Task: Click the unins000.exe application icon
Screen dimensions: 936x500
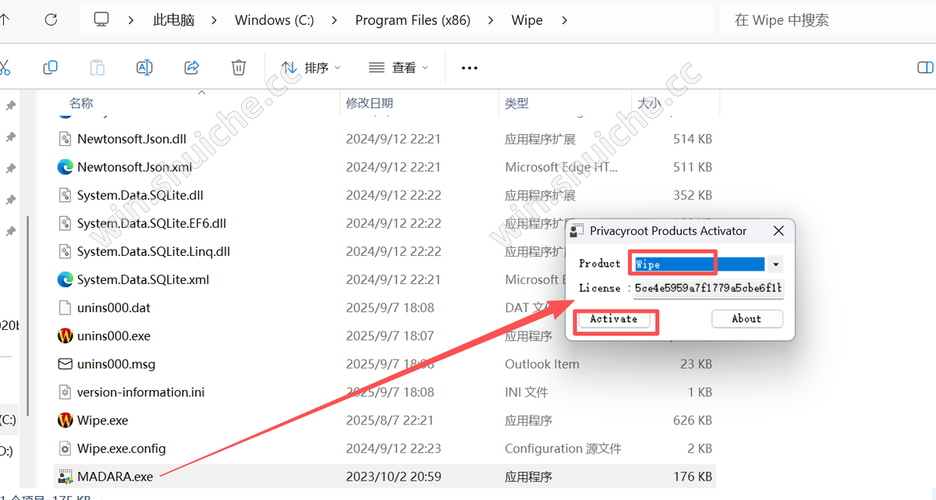Action: pyautogui.click(x=64, y=335)
